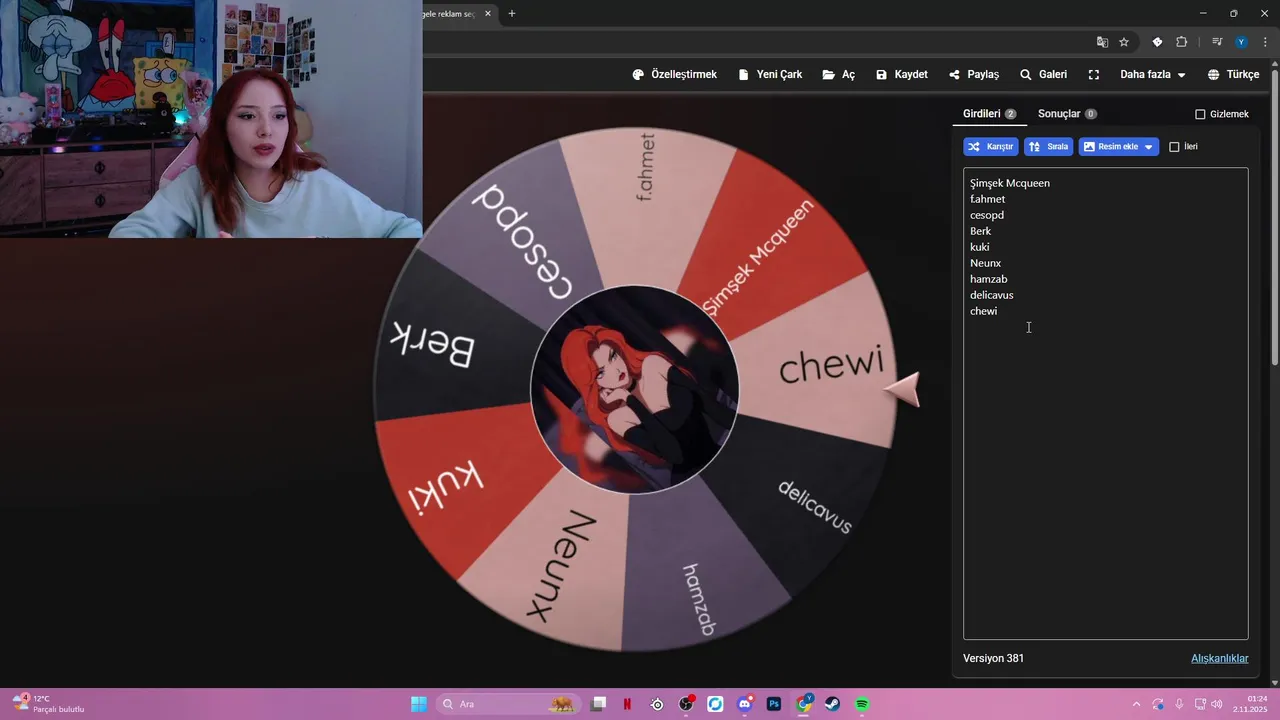Click the 'kuki' entry in list

(x=979, y=247)
